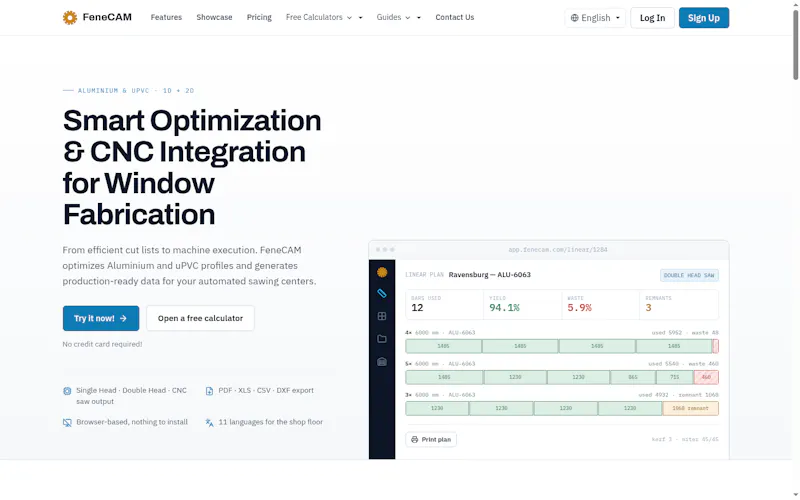Click the 'kerf 3 · miter 45/45' text
This screenshot has width=800, height=500.
(685, 439)
